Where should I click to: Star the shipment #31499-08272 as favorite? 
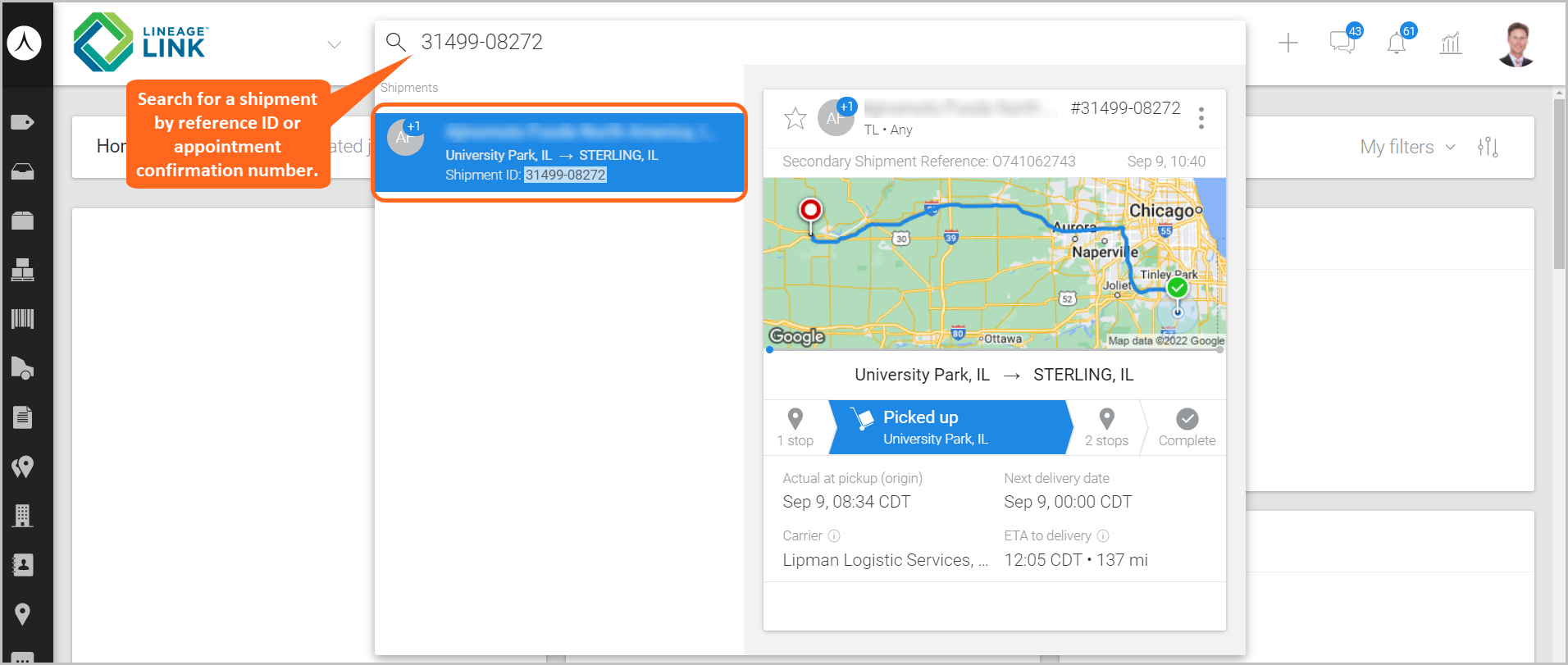pos(795,118)
